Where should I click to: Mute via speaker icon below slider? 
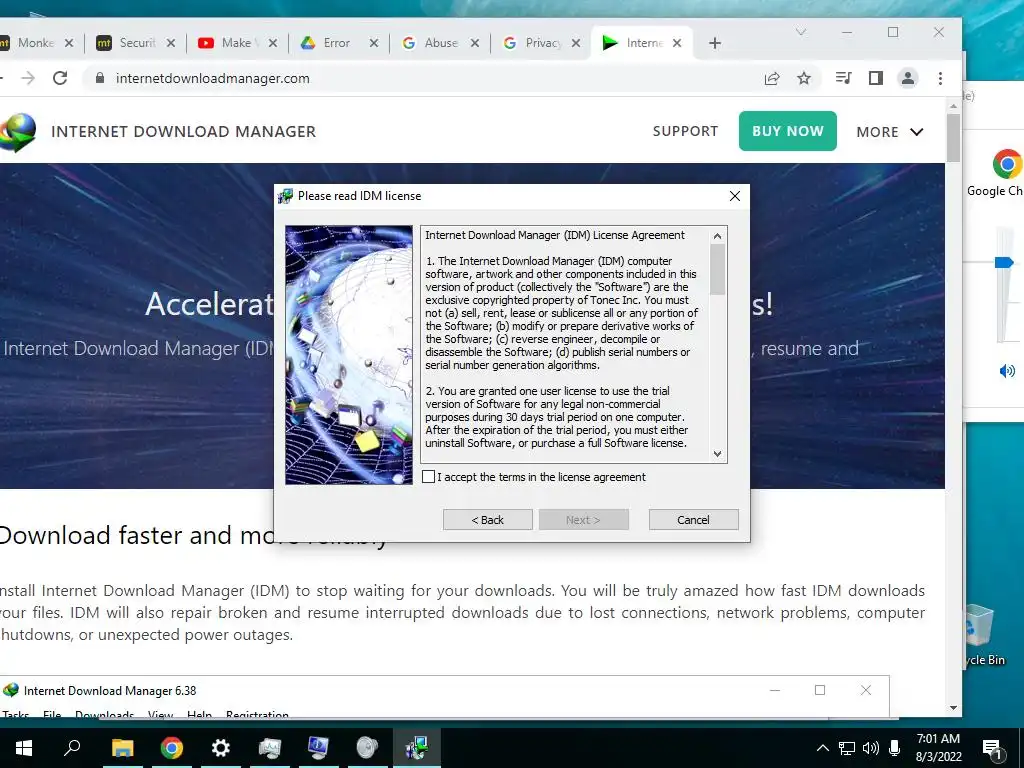(1007, 371)
